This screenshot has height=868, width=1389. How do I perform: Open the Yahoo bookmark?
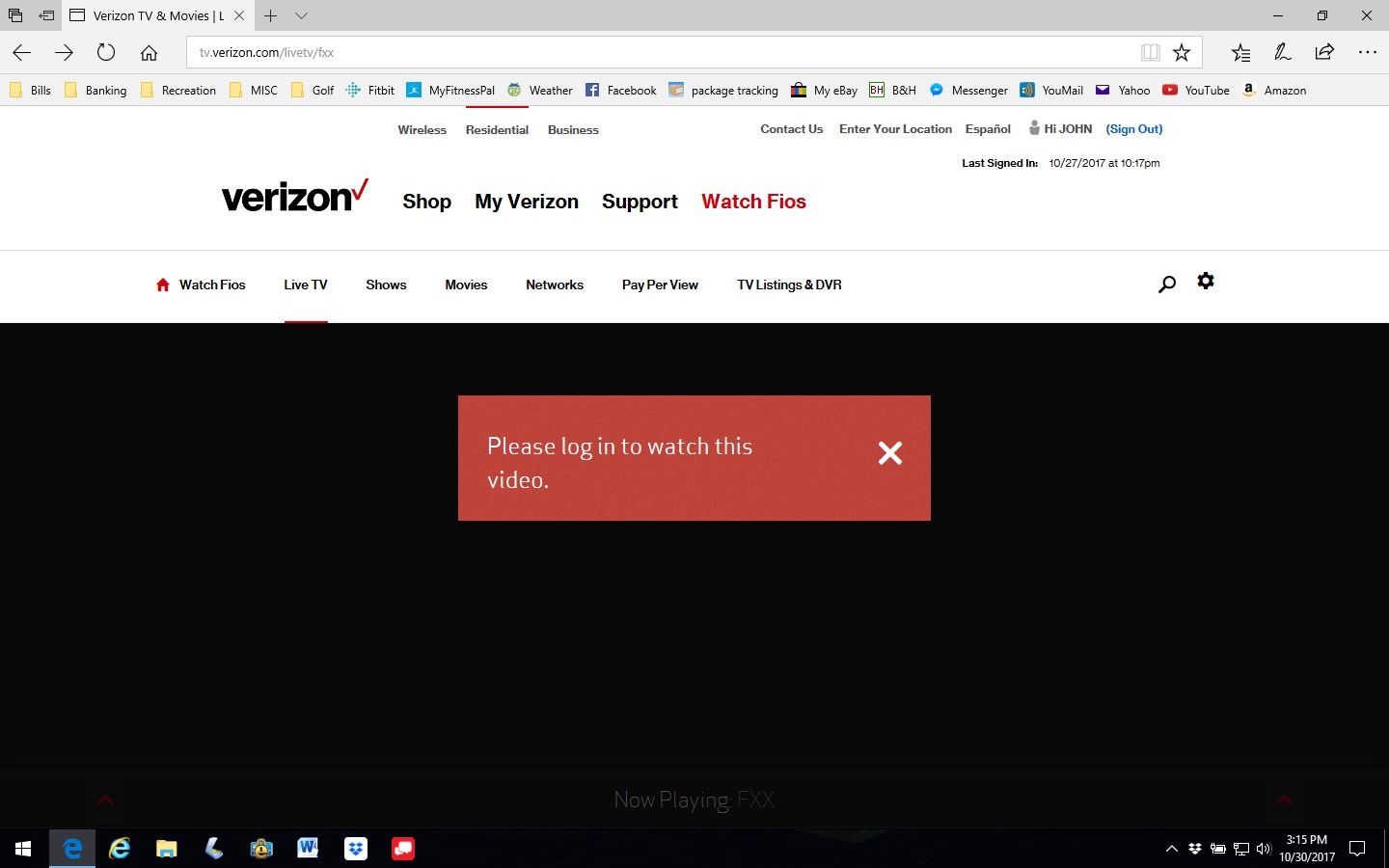[1123, 90]
